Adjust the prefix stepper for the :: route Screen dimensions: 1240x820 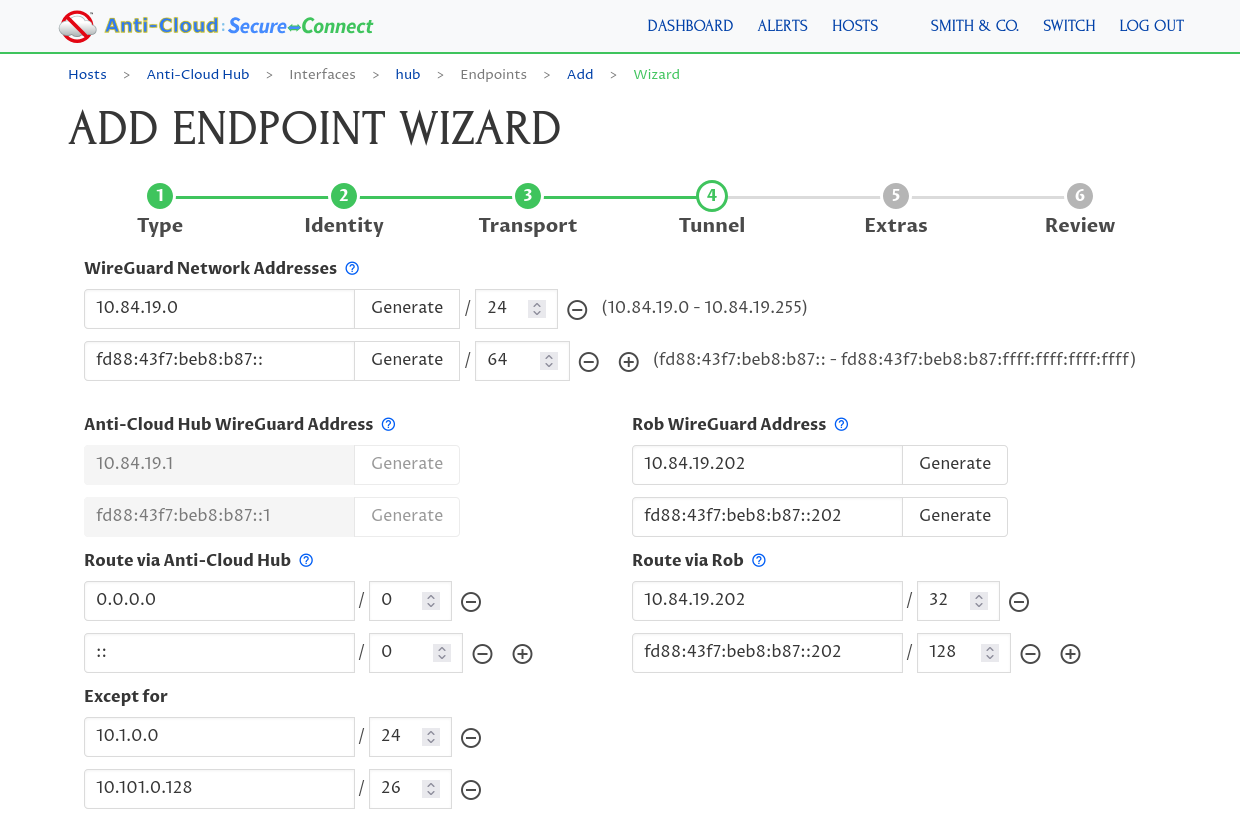pos(442,653)
